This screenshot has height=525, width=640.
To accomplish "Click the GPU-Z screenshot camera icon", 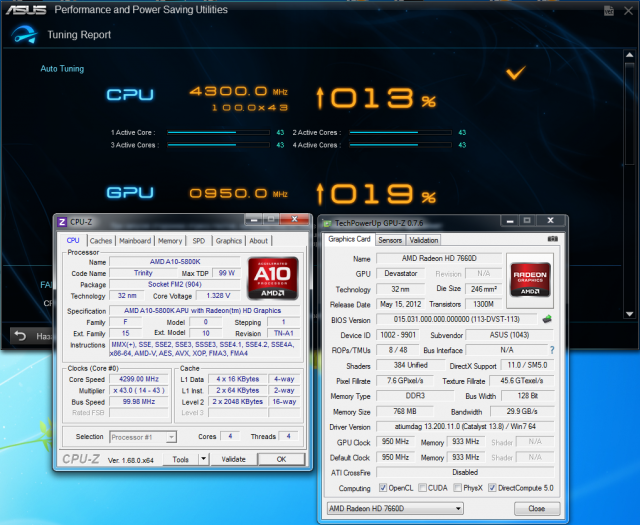I will (x=553, y=239).
